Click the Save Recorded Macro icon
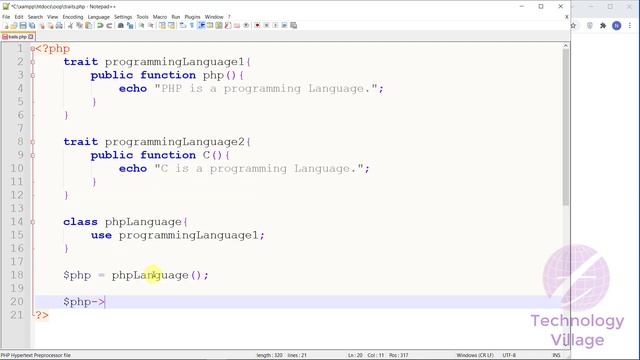This screenshot has width=640, height=360. click(293, 25)
